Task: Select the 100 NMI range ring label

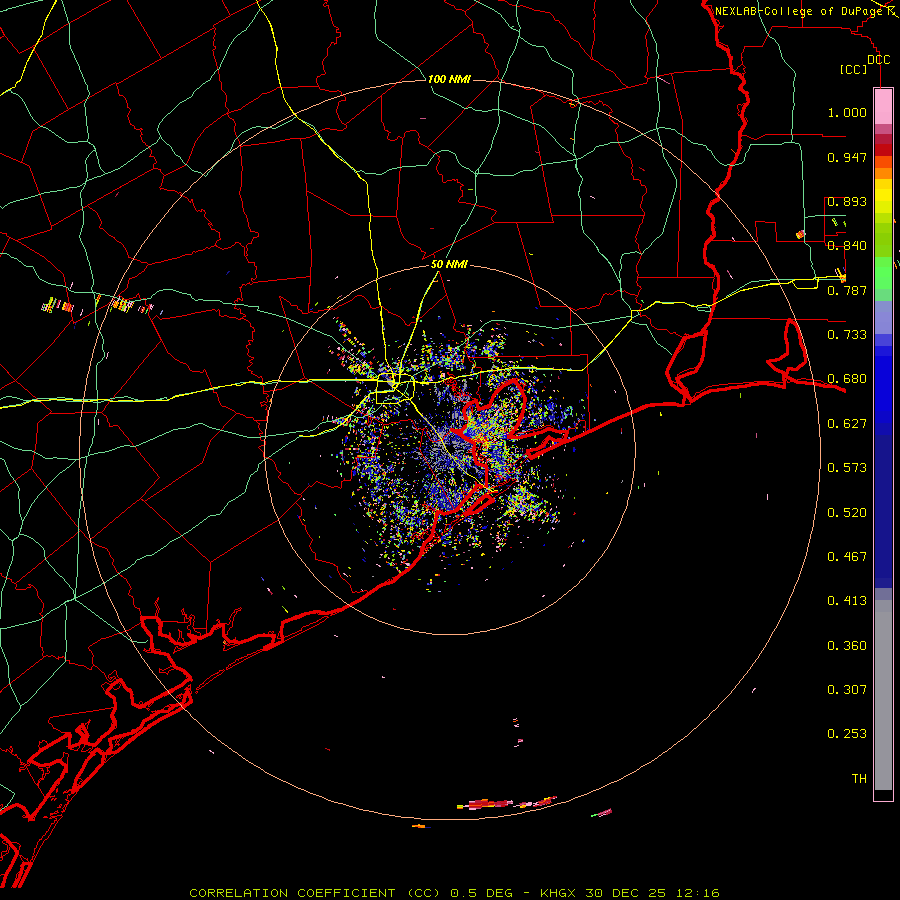Action: (x=449, y=79)
